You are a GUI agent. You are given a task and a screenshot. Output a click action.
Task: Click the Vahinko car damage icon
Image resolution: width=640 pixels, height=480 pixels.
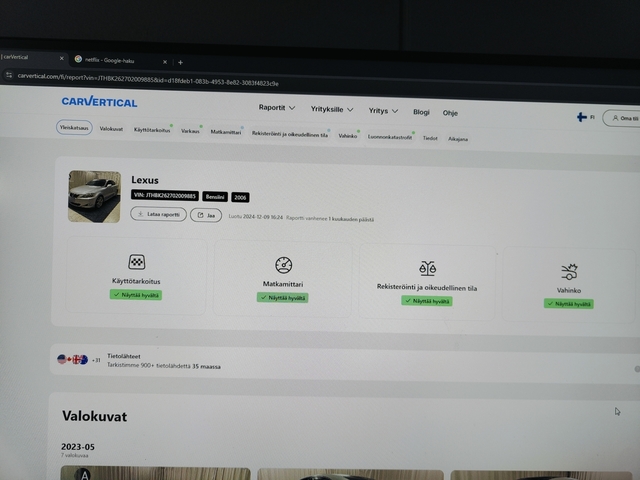tap(570, 271)
